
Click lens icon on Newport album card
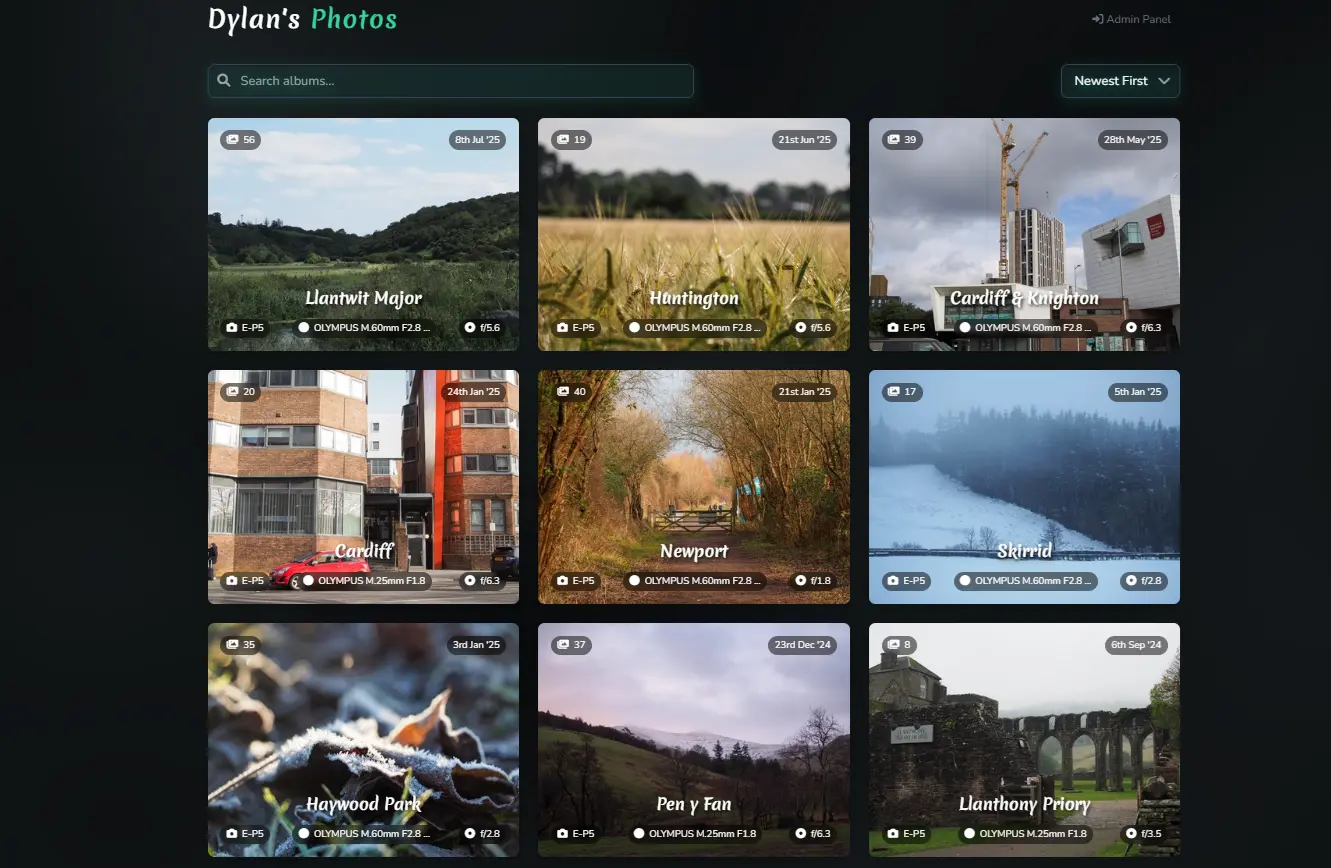tap(634, 581)
